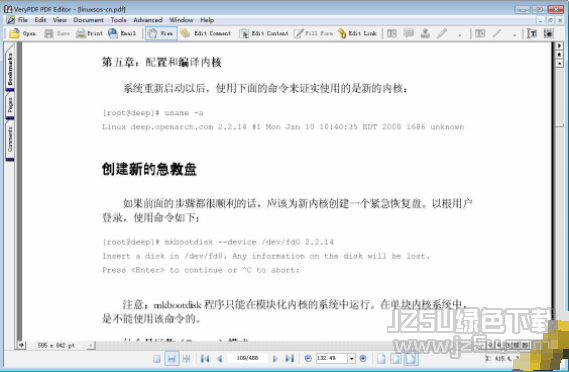The width and height of the screenshot is (569, 372).
Task: Go to the next page
Action: [275, 359]
